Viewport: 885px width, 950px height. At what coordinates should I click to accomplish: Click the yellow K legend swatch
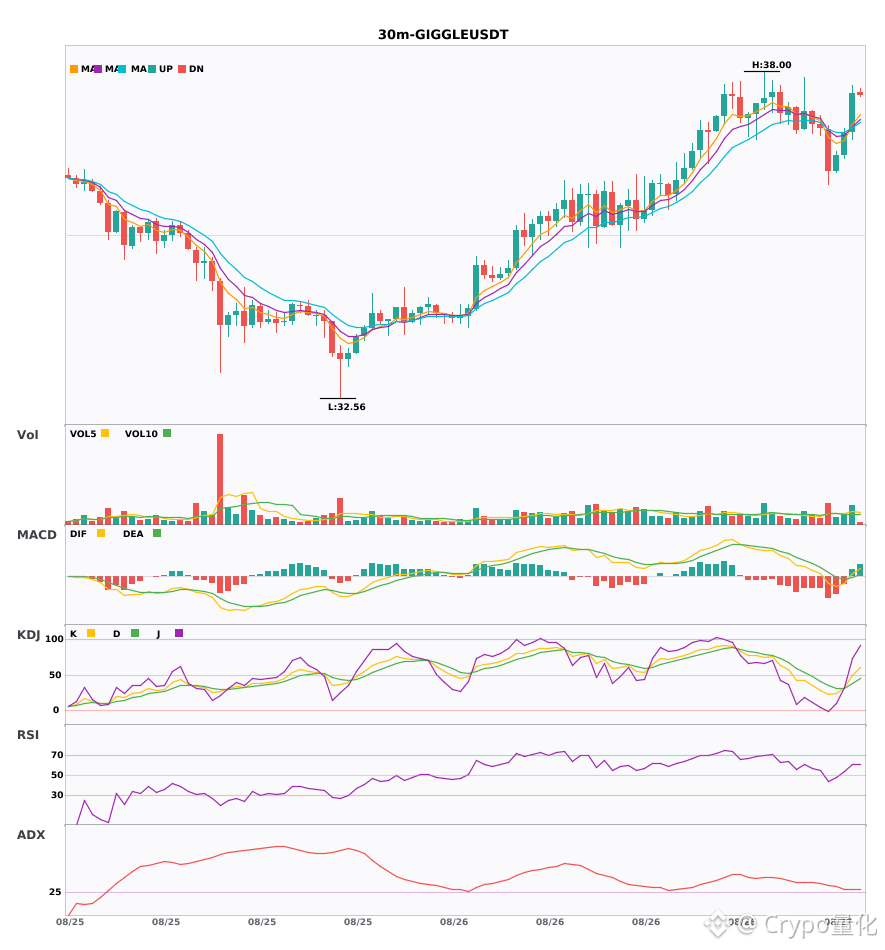91,633
